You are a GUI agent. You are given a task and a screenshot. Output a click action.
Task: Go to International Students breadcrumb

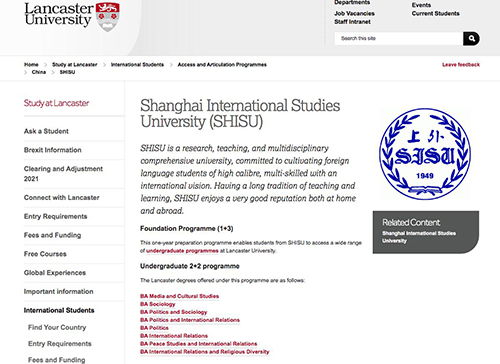tap(137, 65)
